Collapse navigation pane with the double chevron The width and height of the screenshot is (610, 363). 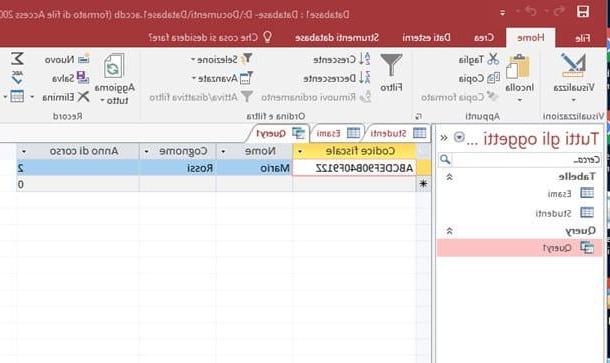(x=443, y=137)
